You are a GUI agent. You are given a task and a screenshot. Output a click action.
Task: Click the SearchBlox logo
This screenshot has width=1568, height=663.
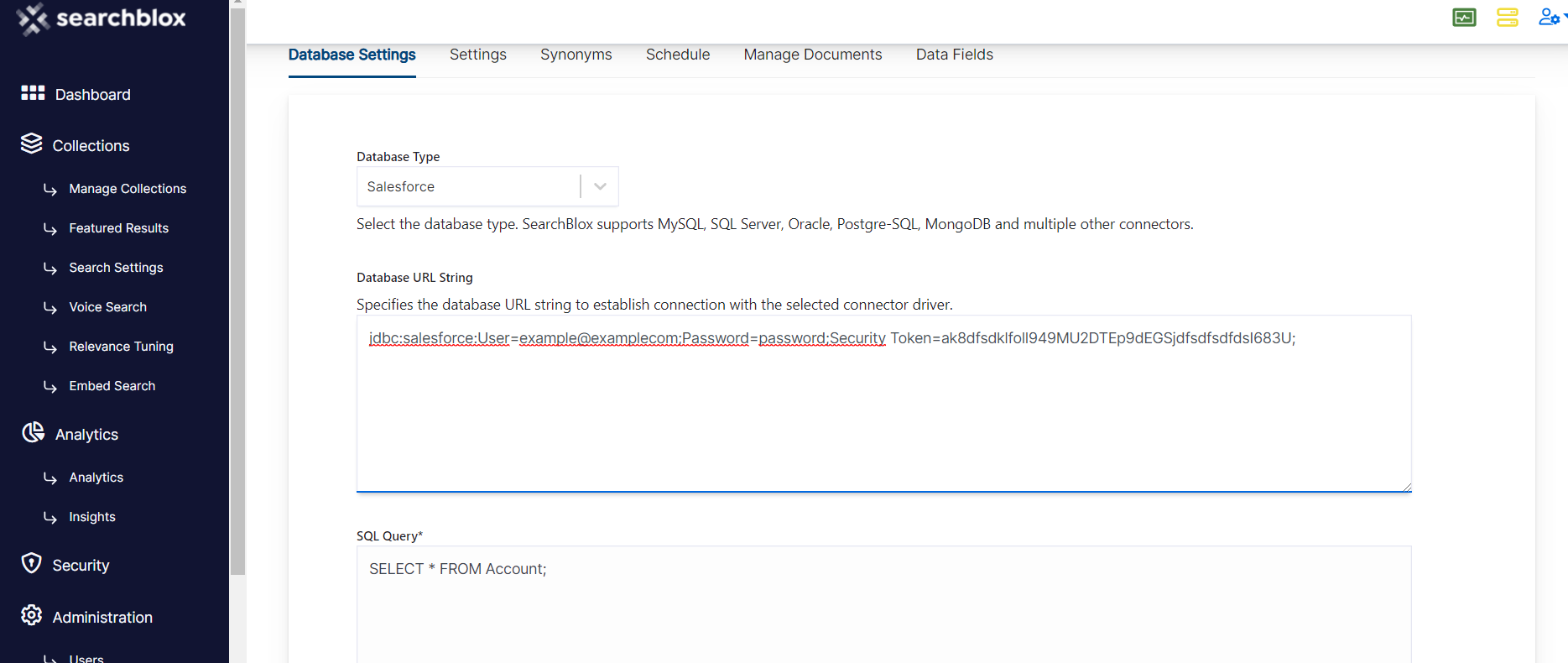[102, 18]
